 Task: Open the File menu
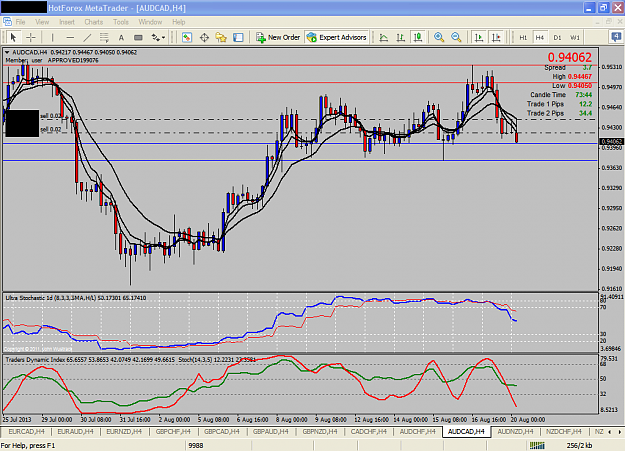(20, 22)
